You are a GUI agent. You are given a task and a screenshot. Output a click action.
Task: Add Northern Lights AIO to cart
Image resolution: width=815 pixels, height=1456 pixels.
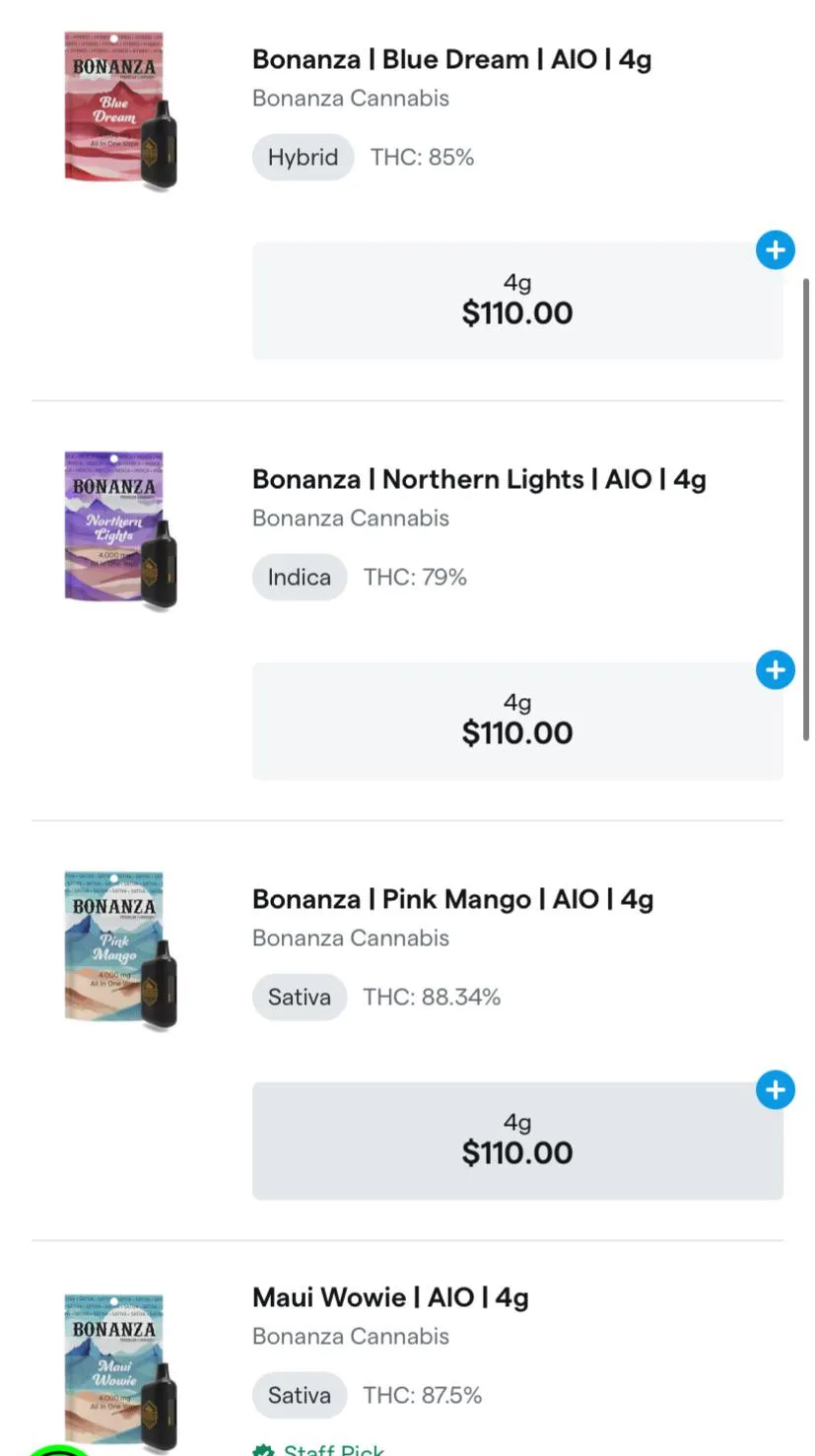pyautogui.click(x=775, y=670)
